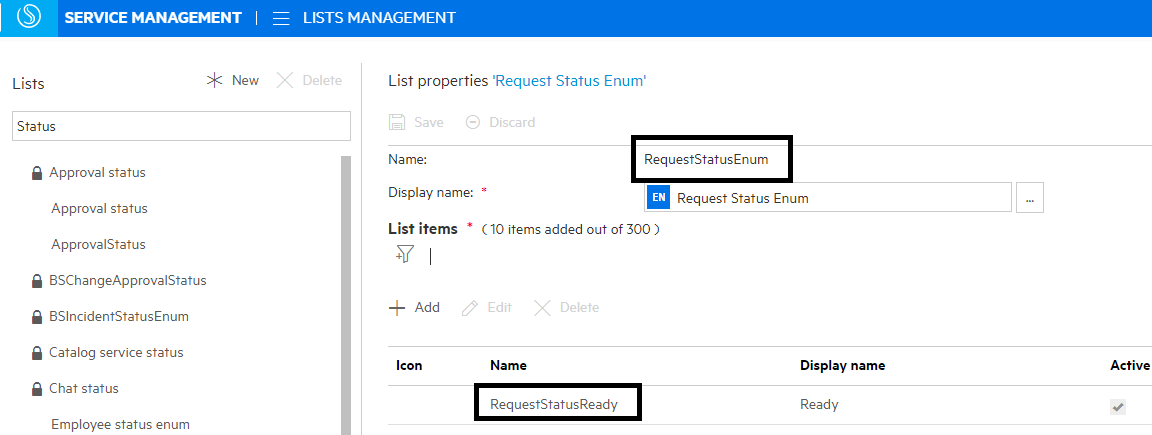Click the EN language badge

[x=658, y=198]
